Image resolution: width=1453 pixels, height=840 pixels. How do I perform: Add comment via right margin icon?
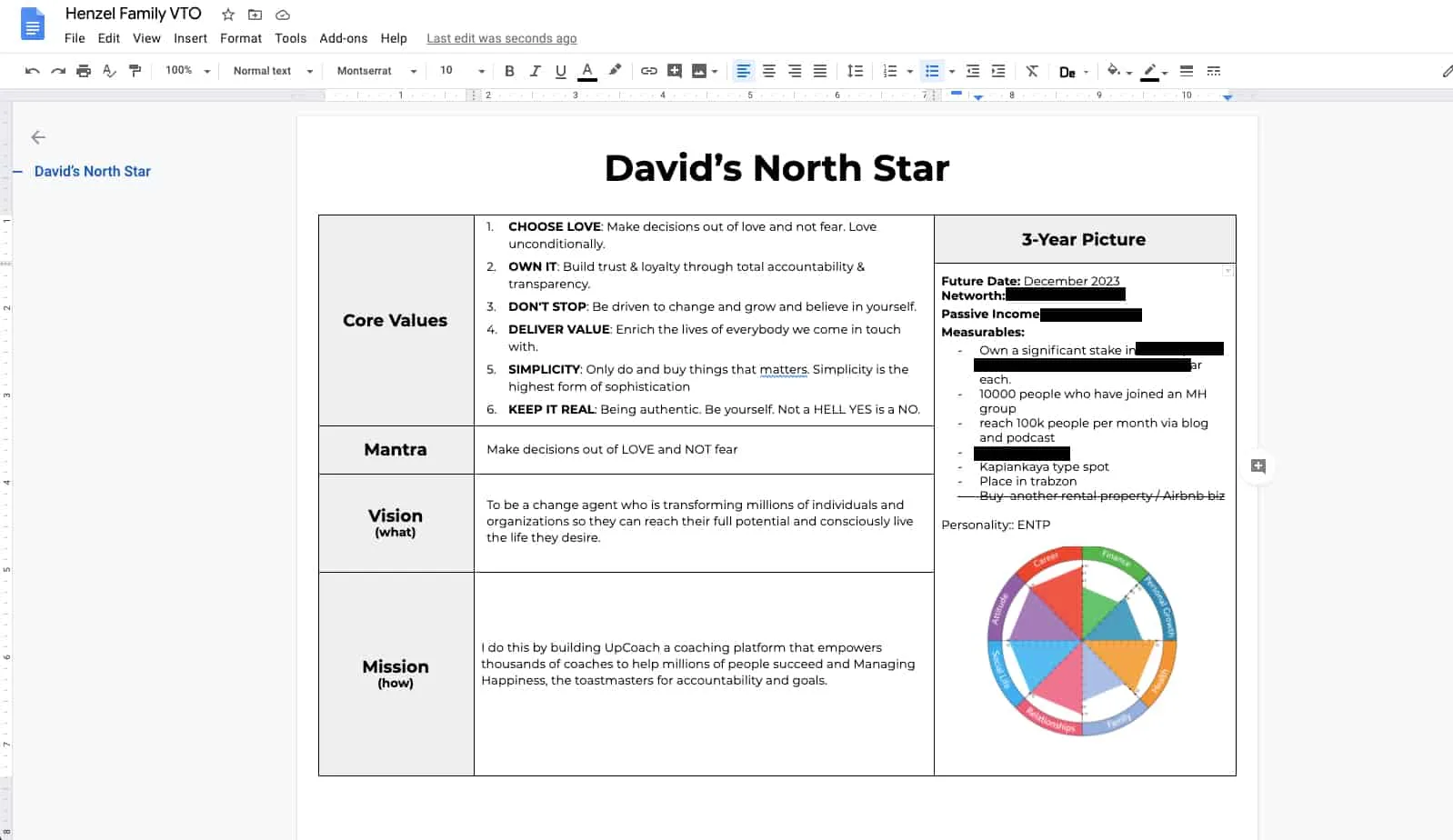point(1258,466)
